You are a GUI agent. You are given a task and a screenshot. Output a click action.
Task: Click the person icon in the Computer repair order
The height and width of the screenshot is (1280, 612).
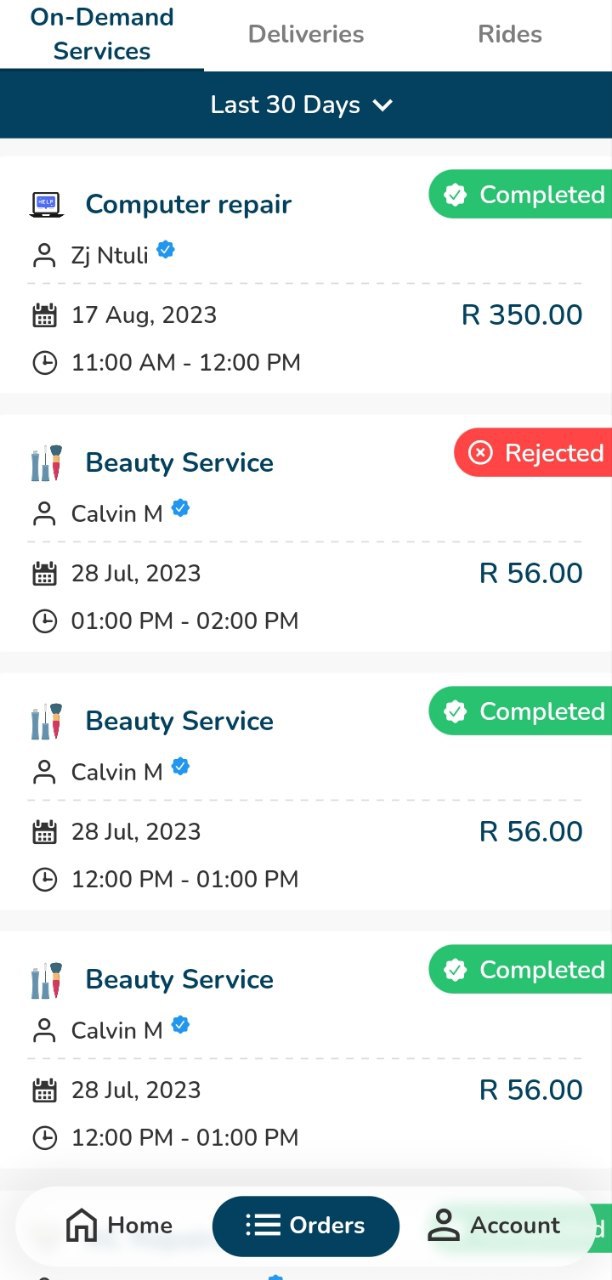(x=44, y=256)
